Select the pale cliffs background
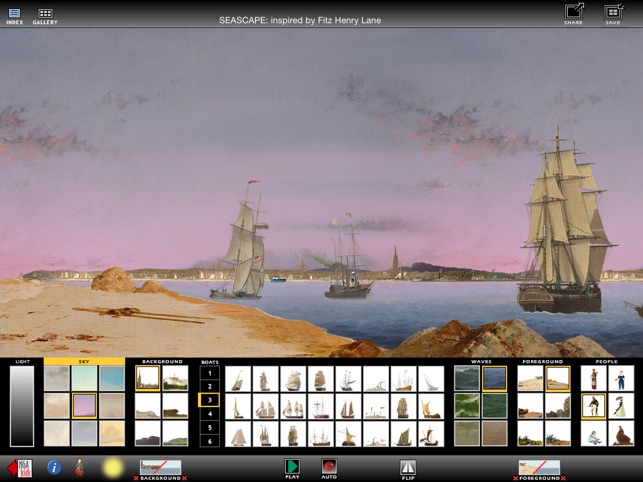 pyautogui.click(x=148, y=406)
